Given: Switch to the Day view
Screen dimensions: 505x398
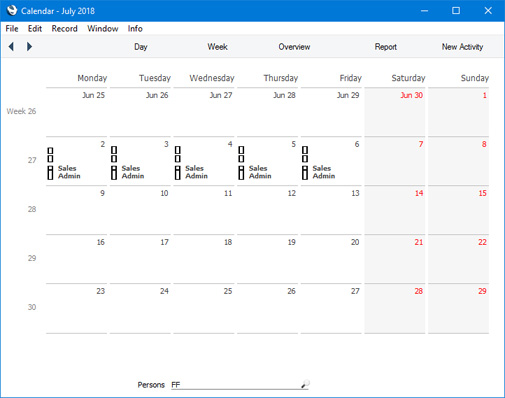Looking at the screenshot, I should (141, 47).
